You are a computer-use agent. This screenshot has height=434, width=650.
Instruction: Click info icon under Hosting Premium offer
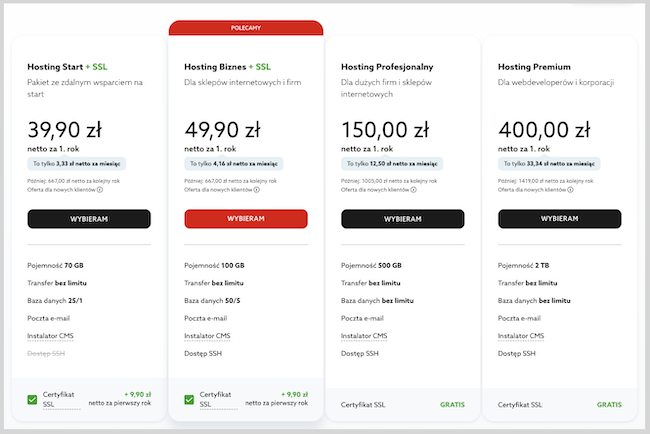point(570,190)
